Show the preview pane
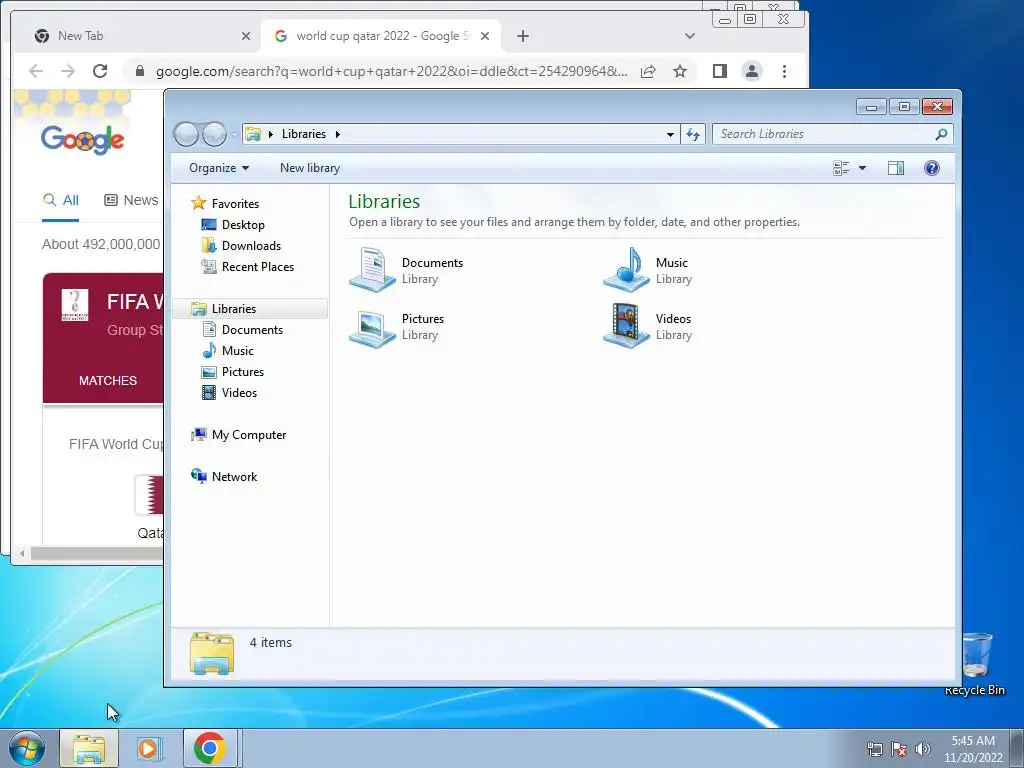The height and width of the screenshot is (768, 1024). [x=896, y=168]
